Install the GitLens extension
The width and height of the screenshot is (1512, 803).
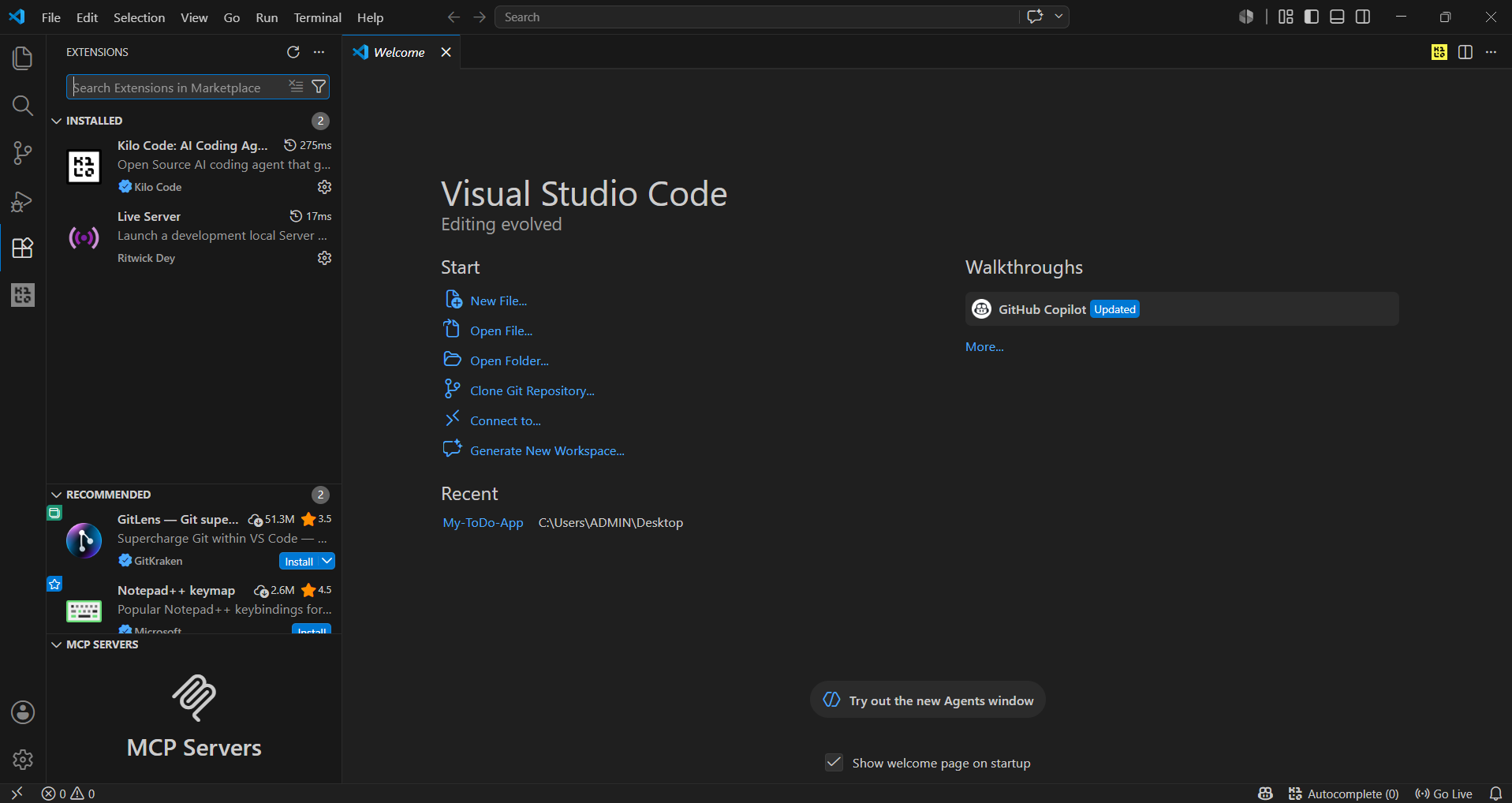click(299, 561)
